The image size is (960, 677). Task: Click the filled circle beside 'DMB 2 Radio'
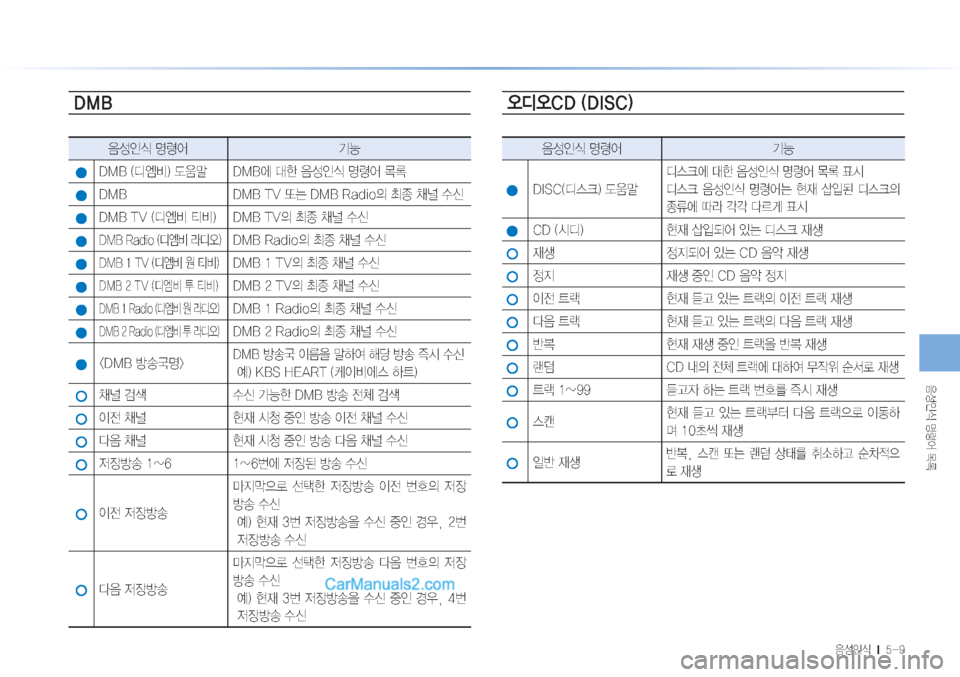tap(81, 333)
